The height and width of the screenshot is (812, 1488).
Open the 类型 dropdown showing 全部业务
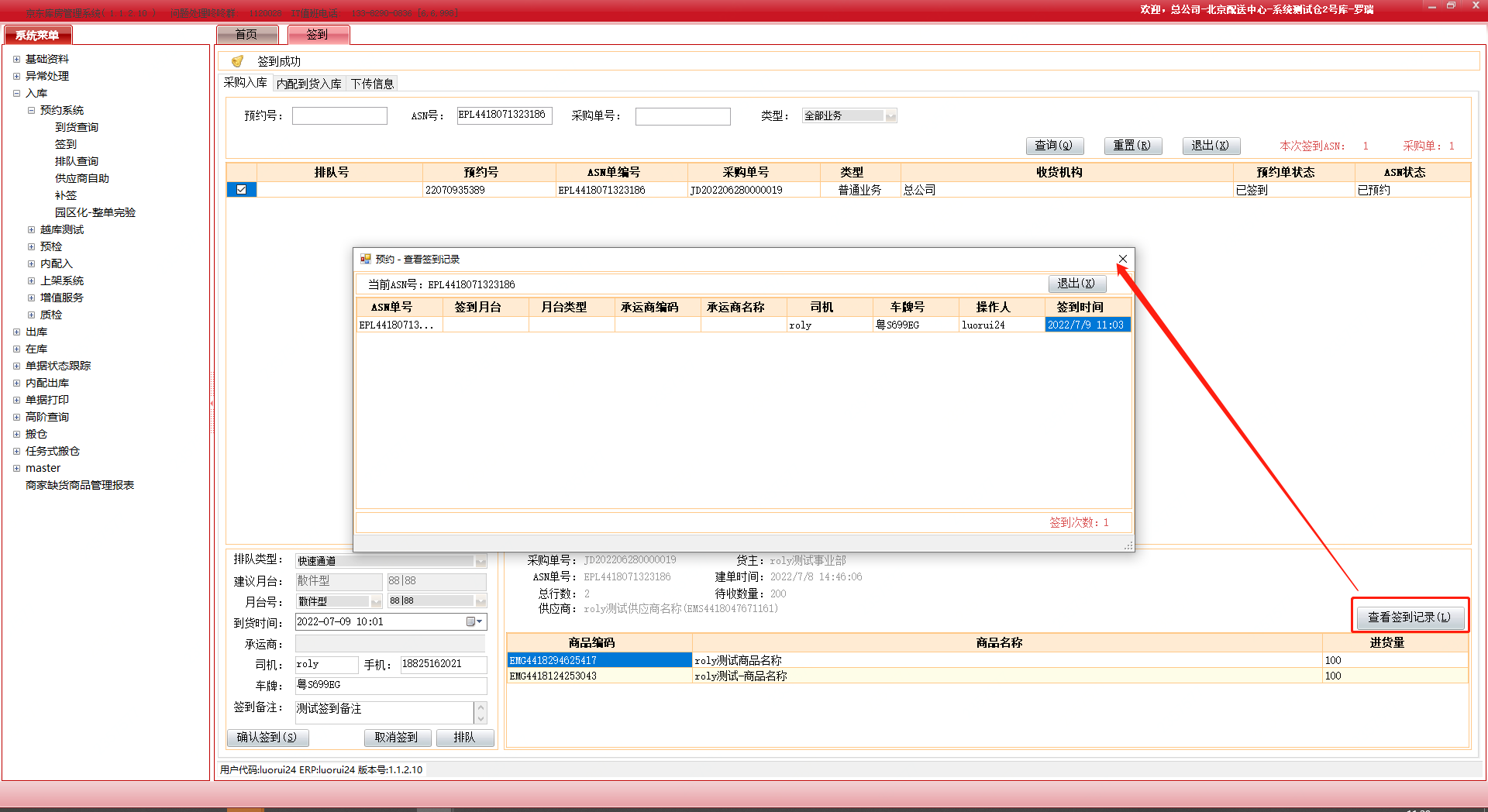(890, 116)
